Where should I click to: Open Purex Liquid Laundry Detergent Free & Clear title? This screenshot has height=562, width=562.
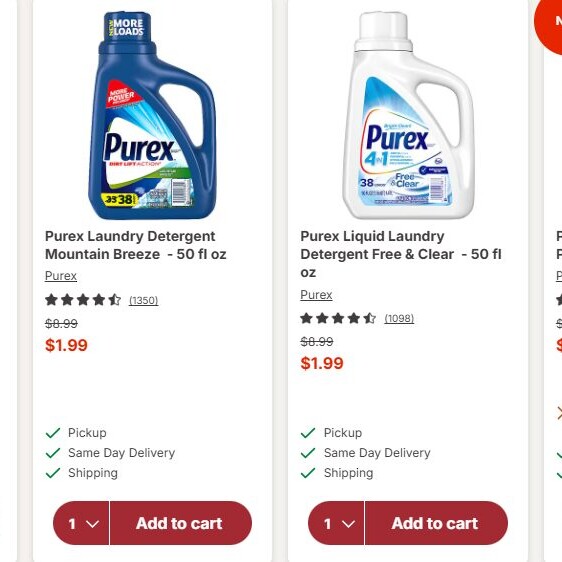pos(401,254)
